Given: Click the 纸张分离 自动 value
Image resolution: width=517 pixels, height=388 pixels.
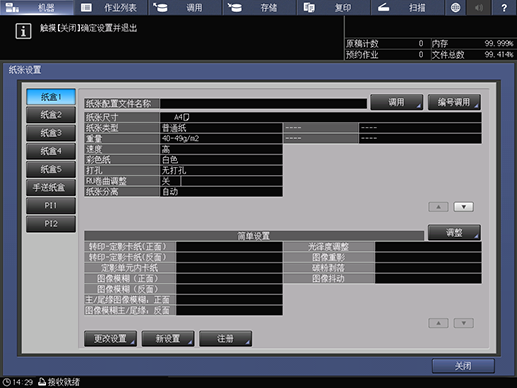Looking at the screenshot, I should pyautogui.click(x=221, y=192).
